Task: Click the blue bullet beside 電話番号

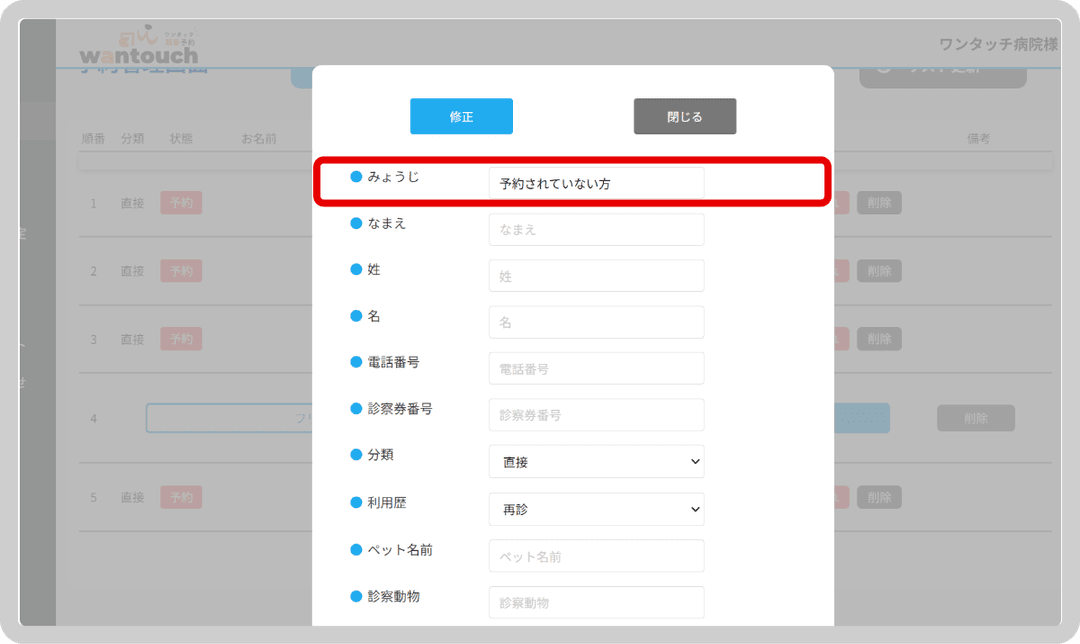Action: (356, 362)
